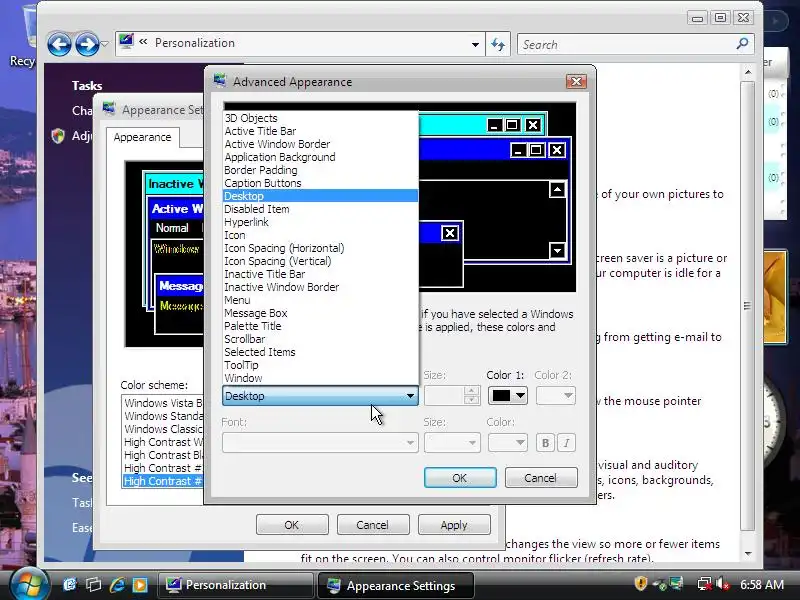Image resolution: width=800 pixels, height=600 pixels.
Task: Switch to the Appearance tab
Action: click(142, 137)
